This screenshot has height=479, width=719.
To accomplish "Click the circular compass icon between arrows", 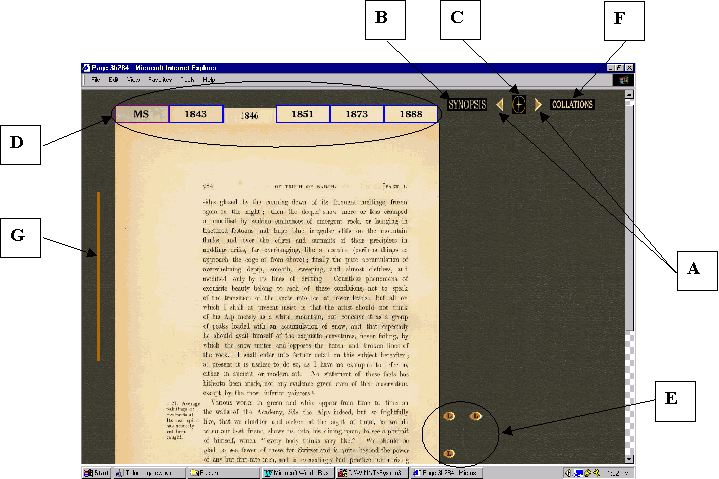I will pos(519,105).
